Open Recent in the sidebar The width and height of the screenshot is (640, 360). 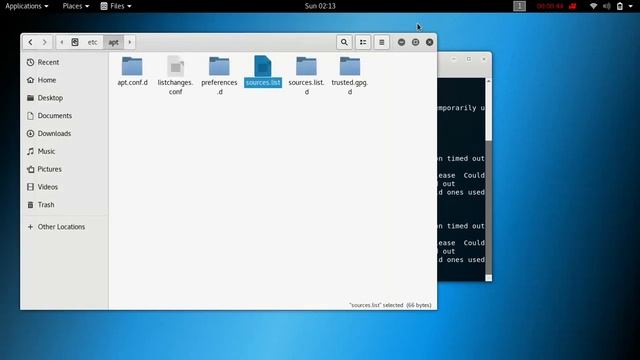(x=64, y=62)
